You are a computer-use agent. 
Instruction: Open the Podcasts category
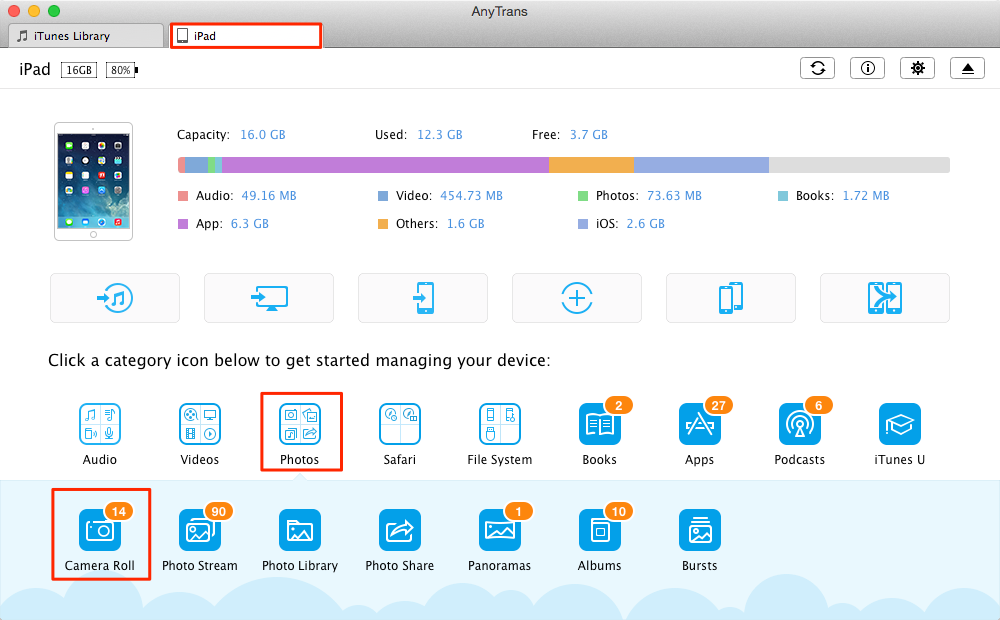(800, 434)
